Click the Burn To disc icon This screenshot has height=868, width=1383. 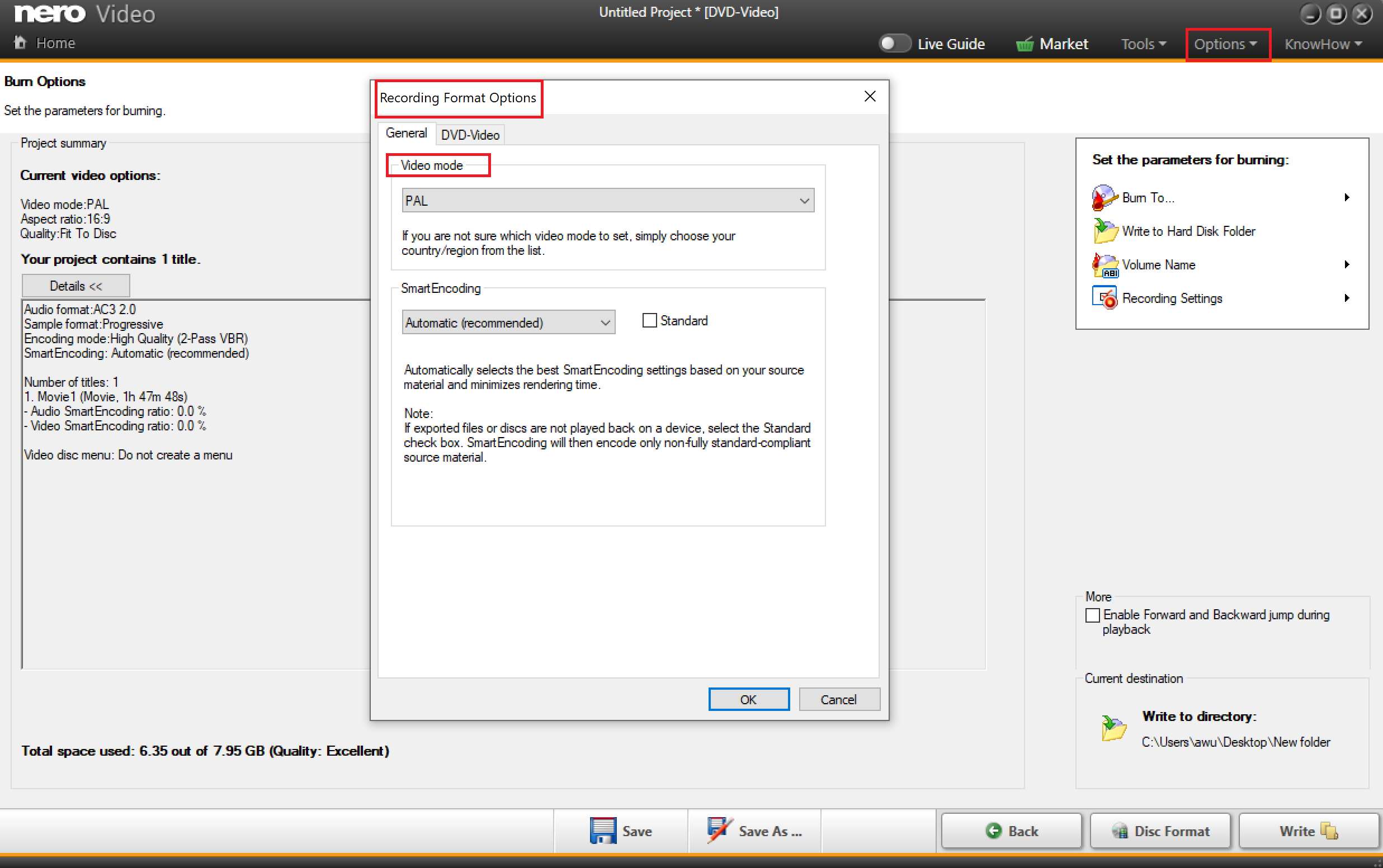(1104, 197)
